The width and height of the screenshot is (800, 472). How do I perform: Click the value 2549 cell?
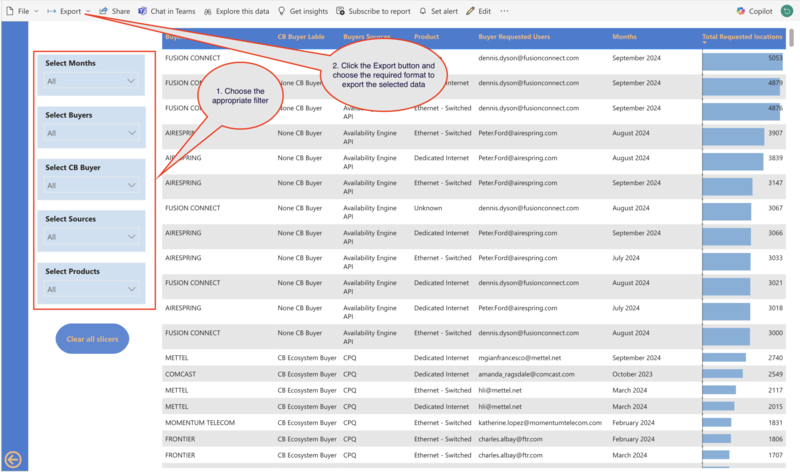pyautogui.click(x=776, y=374)
